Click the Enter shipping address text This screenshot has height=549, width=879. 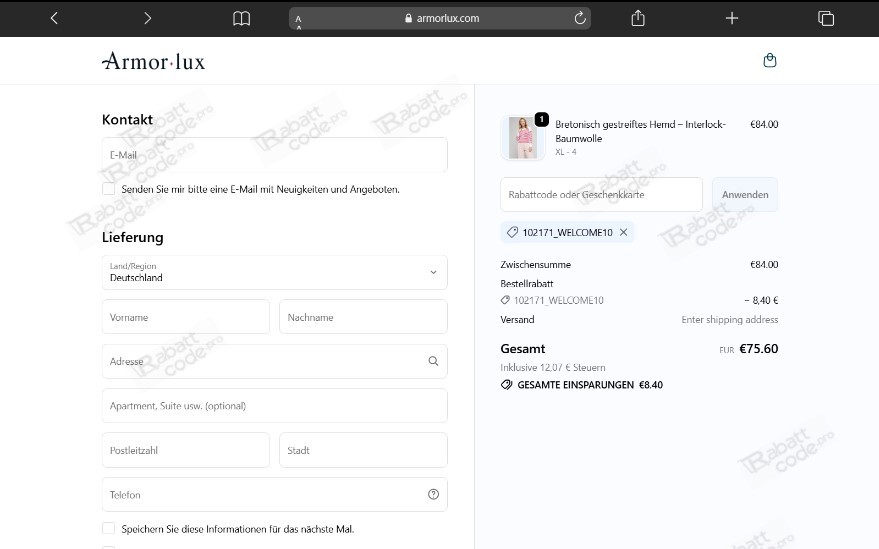[730, 319]
